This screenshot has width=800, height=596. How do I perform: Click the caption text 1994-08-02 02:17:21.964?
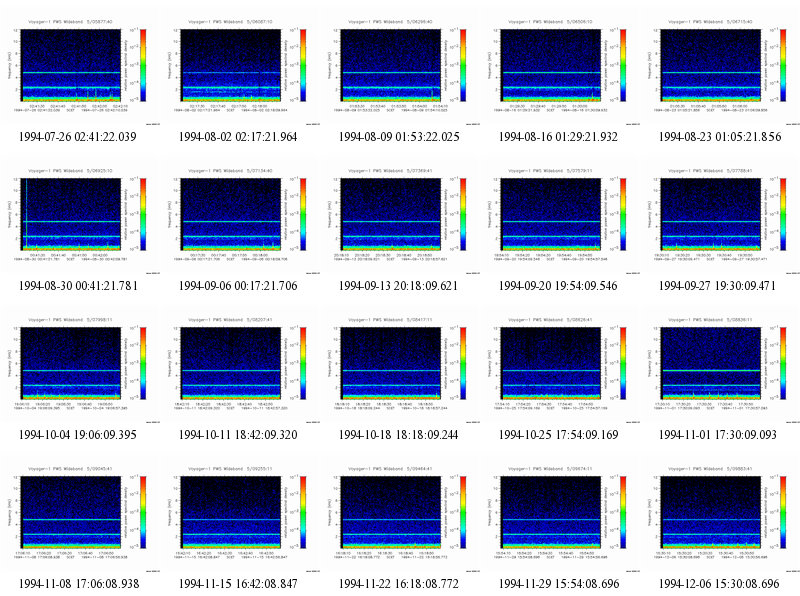coord(238,137)
